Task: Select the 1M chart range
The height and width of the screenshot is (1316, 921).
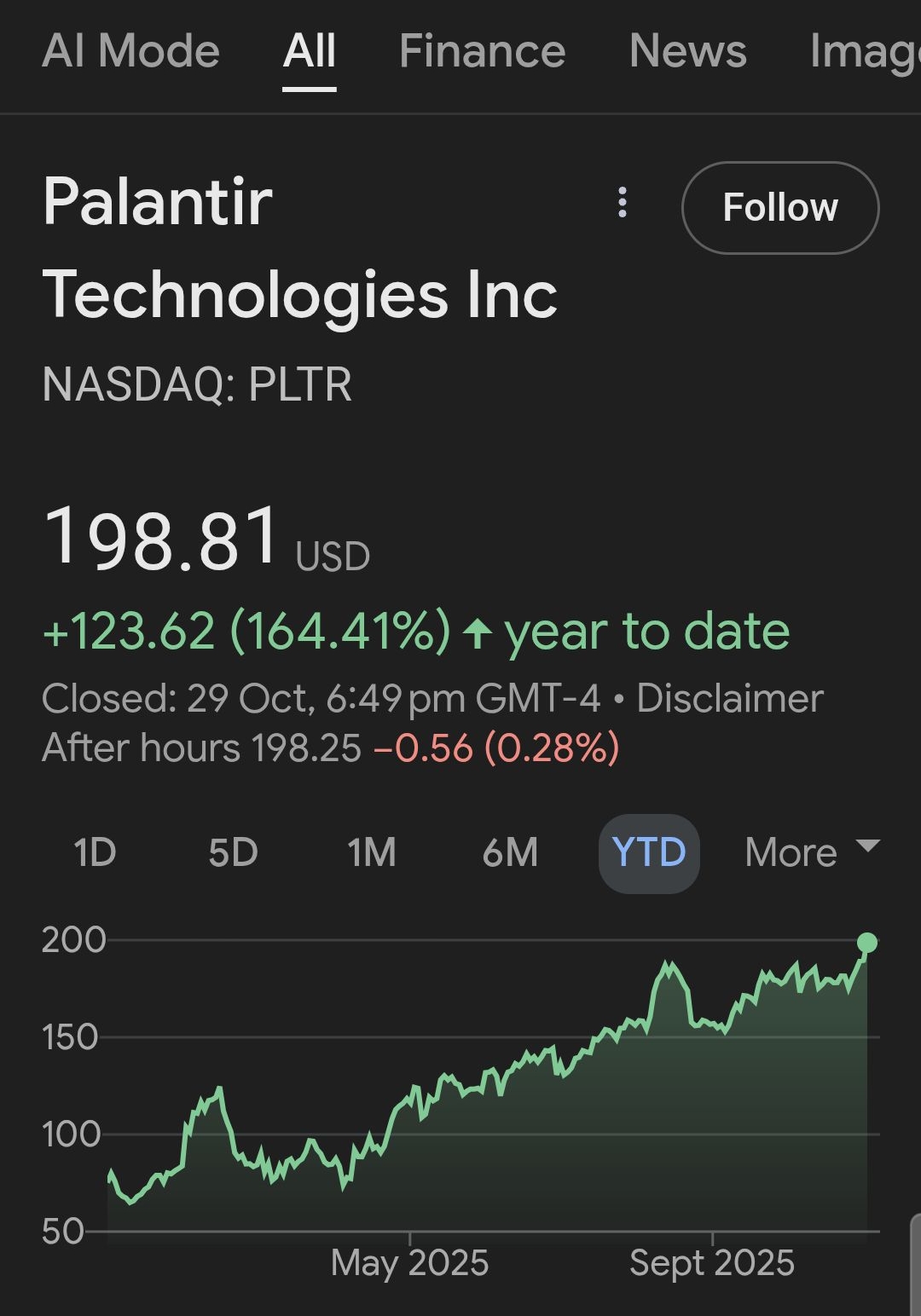Action: 372,852
